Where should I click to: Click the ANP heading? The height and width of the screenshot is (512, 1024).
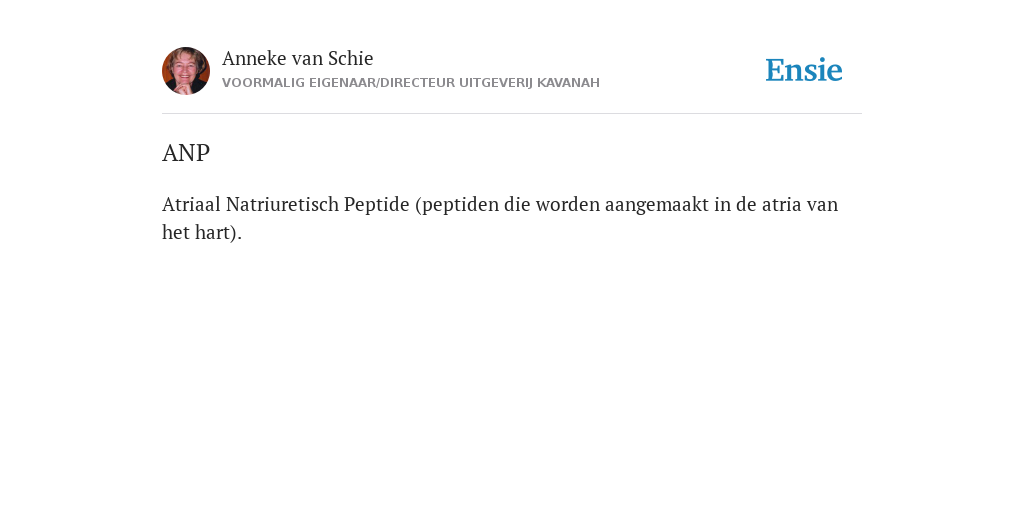(186, 153)
